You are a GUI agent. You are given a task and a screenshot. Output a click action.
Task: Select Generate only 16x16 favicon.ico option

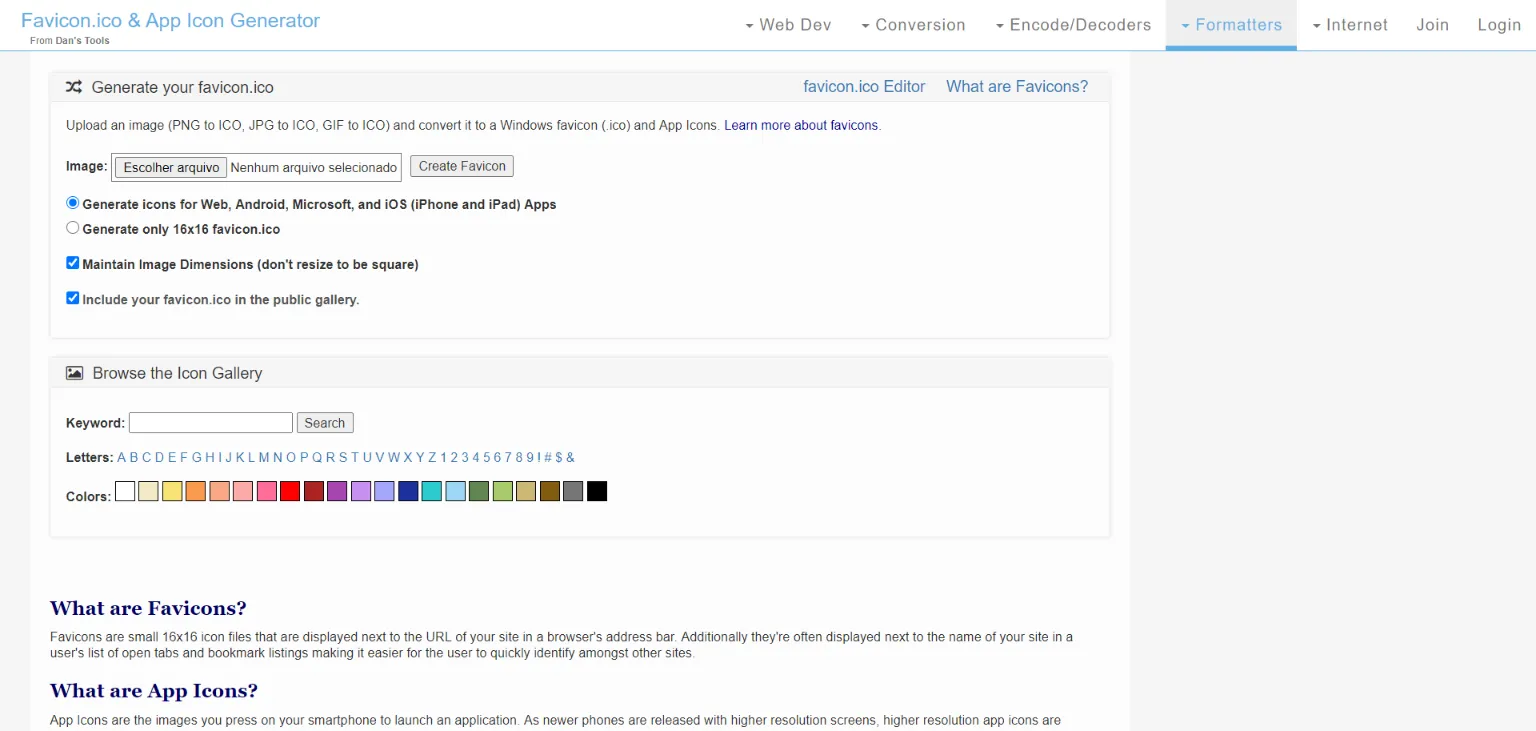point(72,228)
